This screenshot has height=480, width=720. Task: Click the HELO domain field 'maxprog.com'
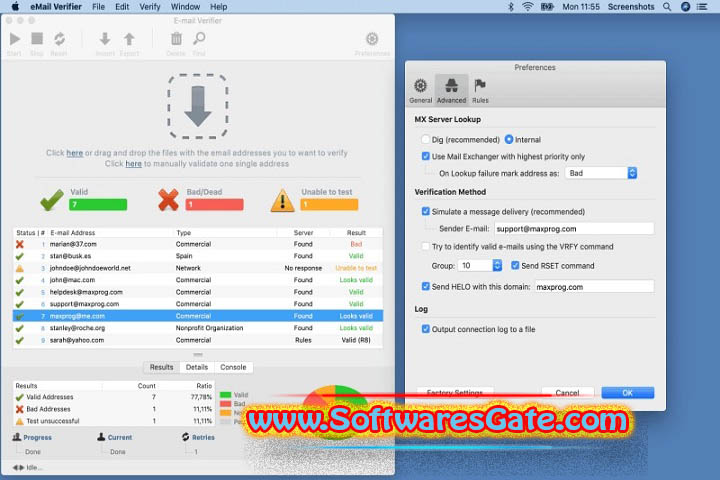pyautogui.click(x=594, y=287)
